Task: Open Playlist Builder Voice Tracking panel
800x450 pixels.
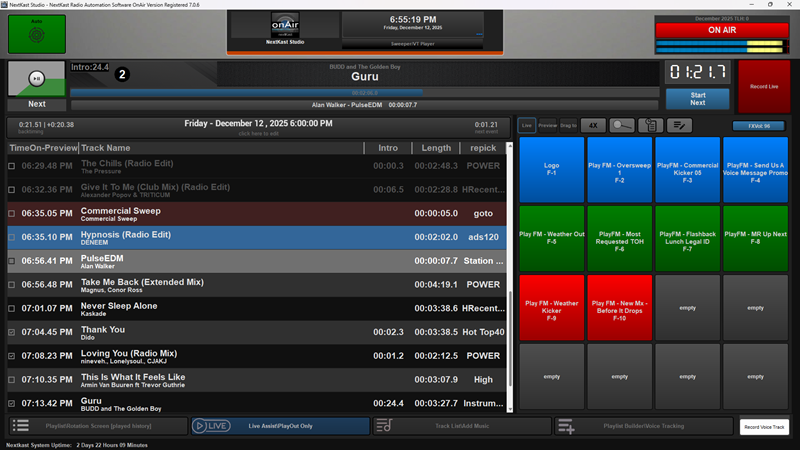Action: (x=643, y=426)
